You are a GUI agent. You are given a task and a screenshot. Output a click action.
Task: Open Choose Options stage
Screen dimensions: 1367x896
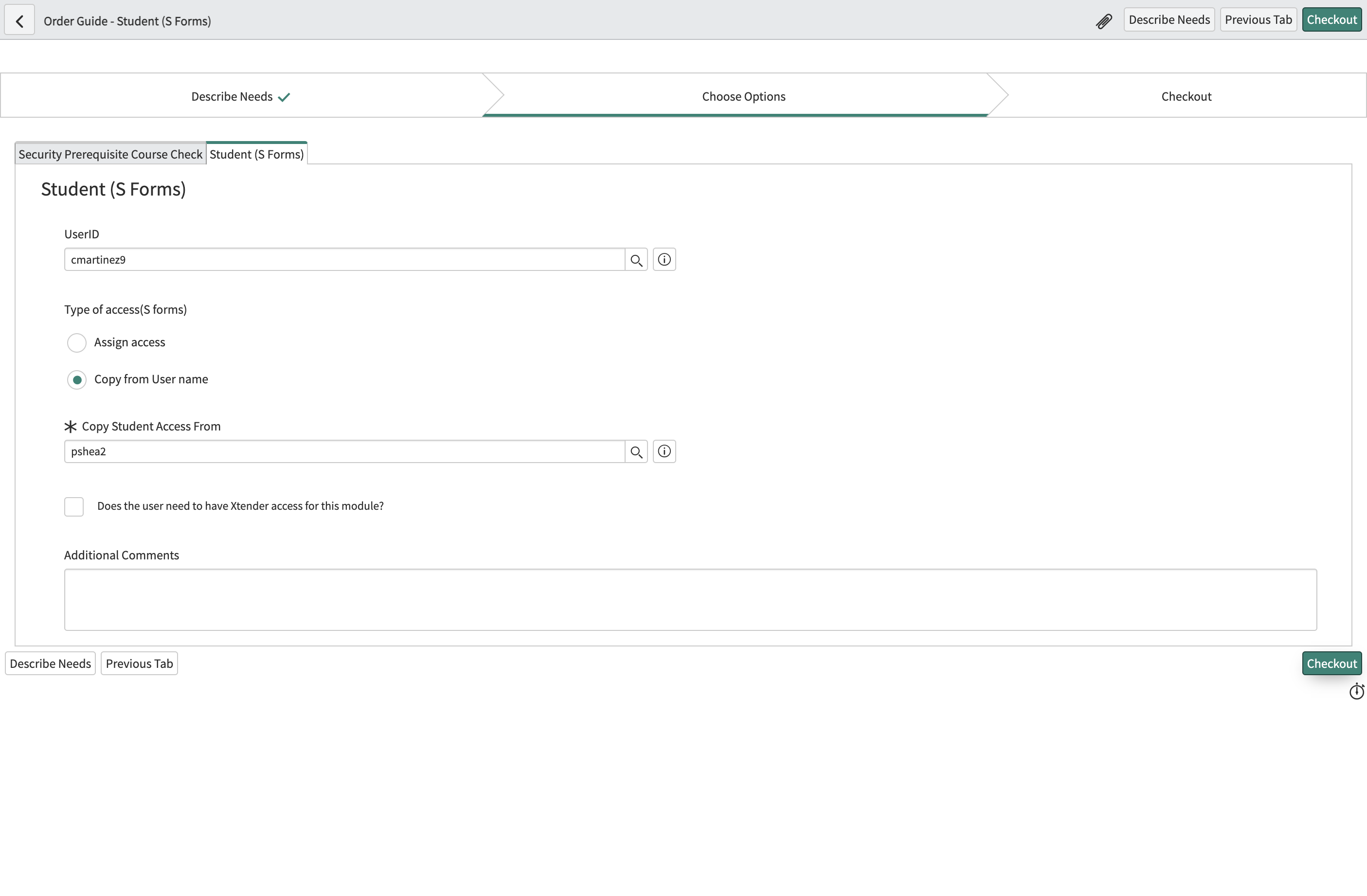click(744, 96)
